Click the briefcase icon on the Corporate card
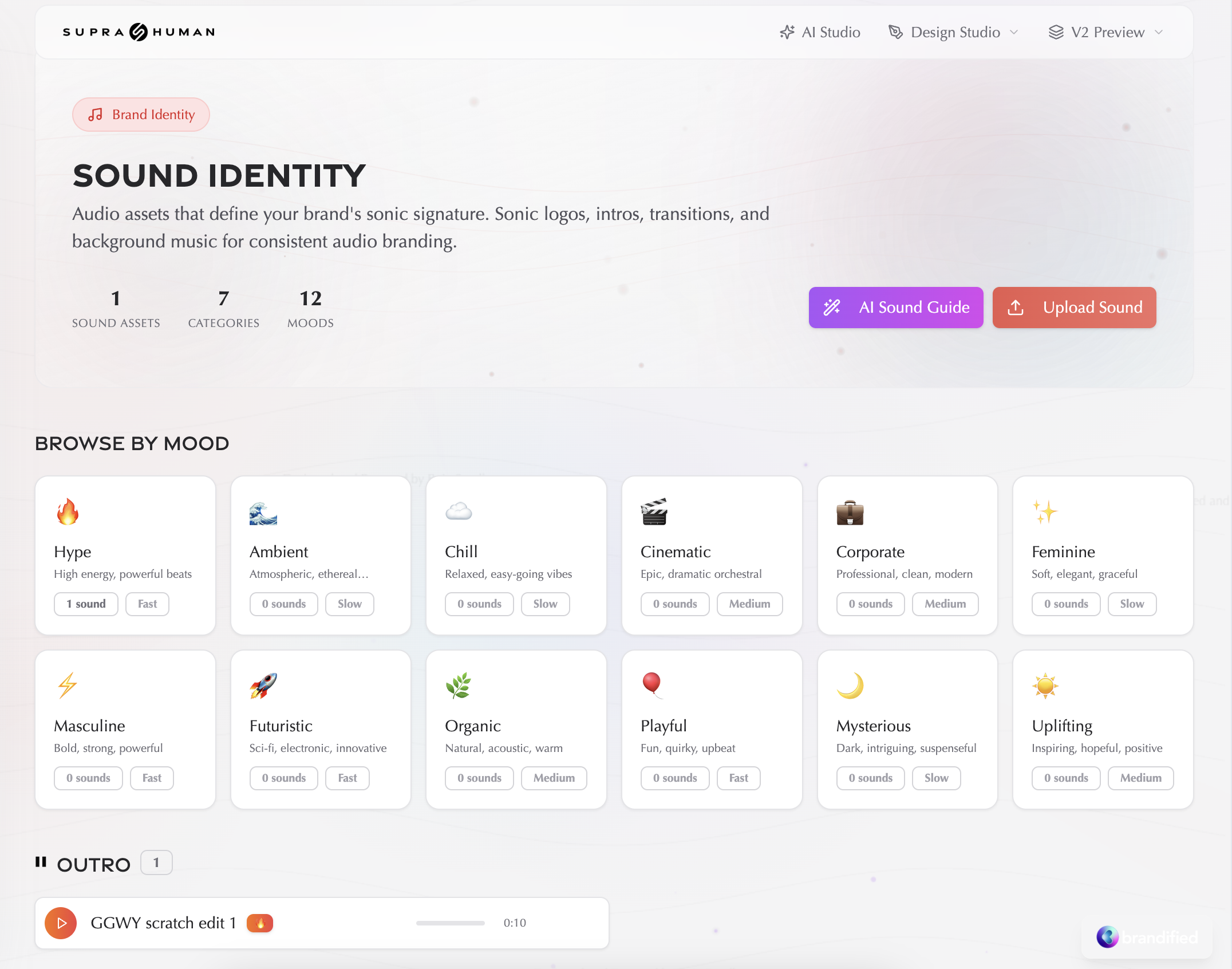1232x969 pixels. (850, 513)
